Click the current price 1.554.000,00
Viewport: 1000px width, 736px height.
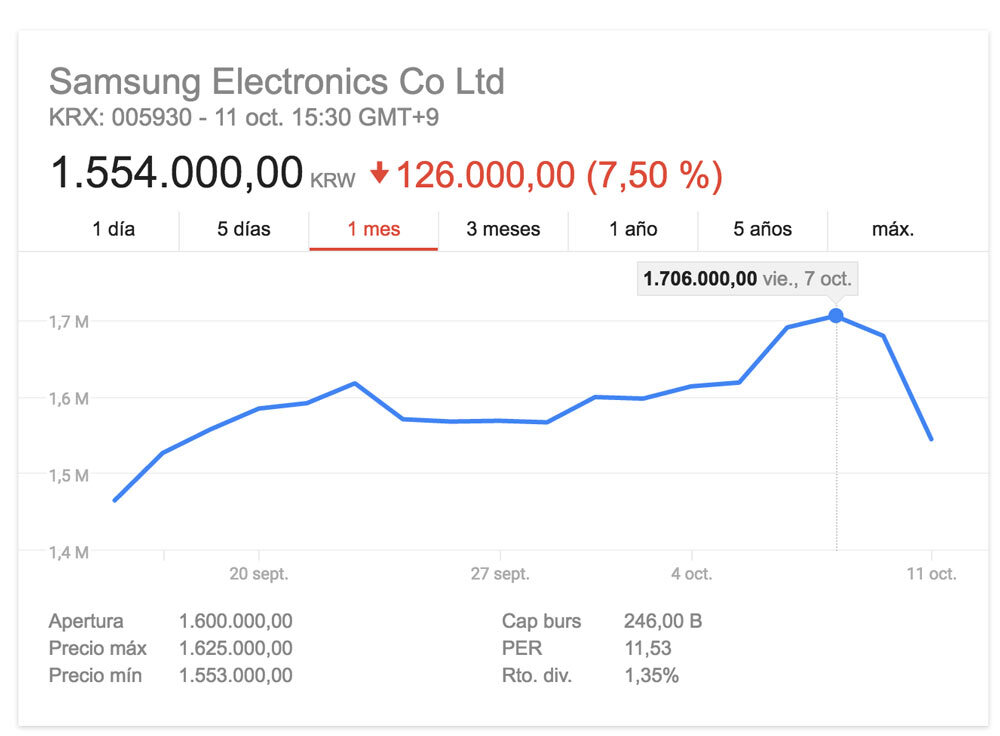pos(177,173)
